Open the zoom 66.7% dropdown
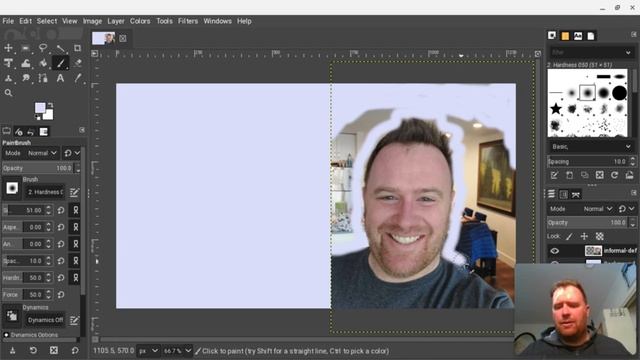 click(177, 351)
